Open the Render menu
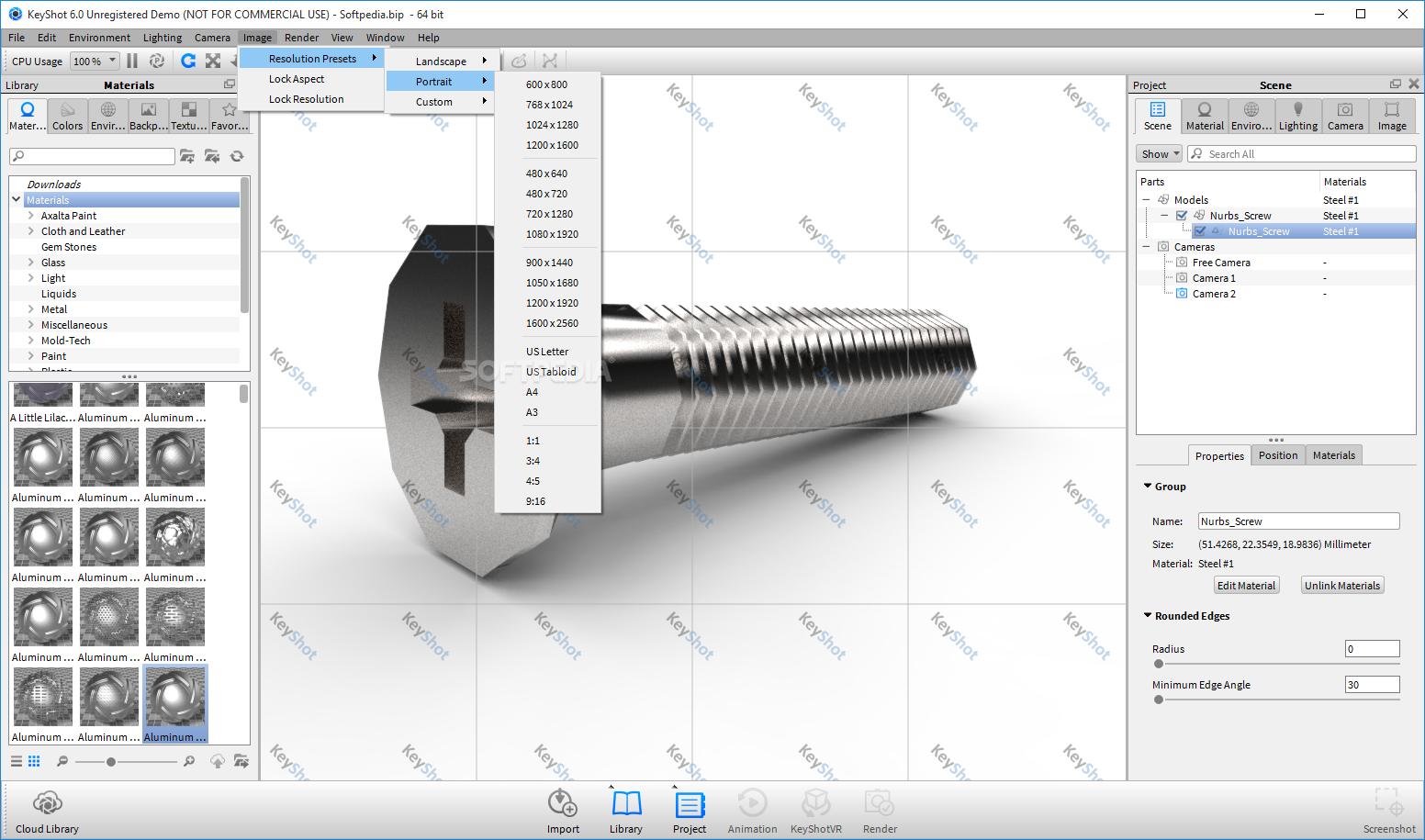1425x840 pixels. coord(301,38)
